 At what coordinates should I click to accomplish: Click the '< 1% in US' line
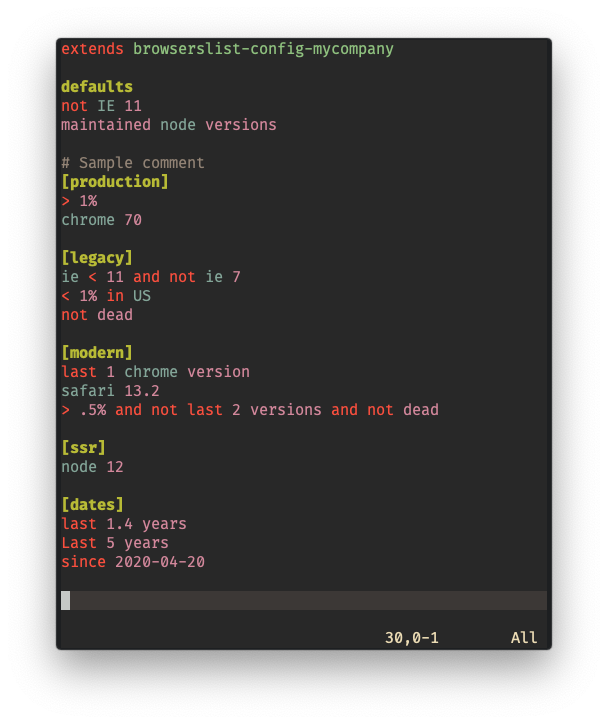pos(106,296)
